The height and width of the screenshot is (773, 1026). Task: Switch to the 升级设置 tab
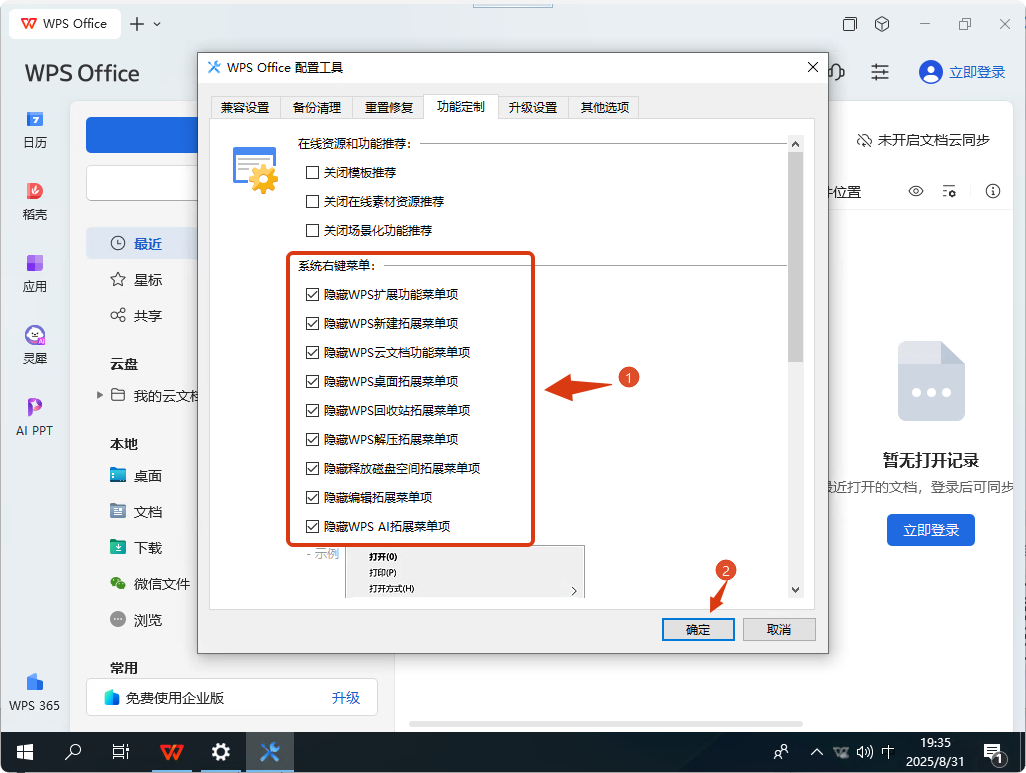tap(532, 107)
